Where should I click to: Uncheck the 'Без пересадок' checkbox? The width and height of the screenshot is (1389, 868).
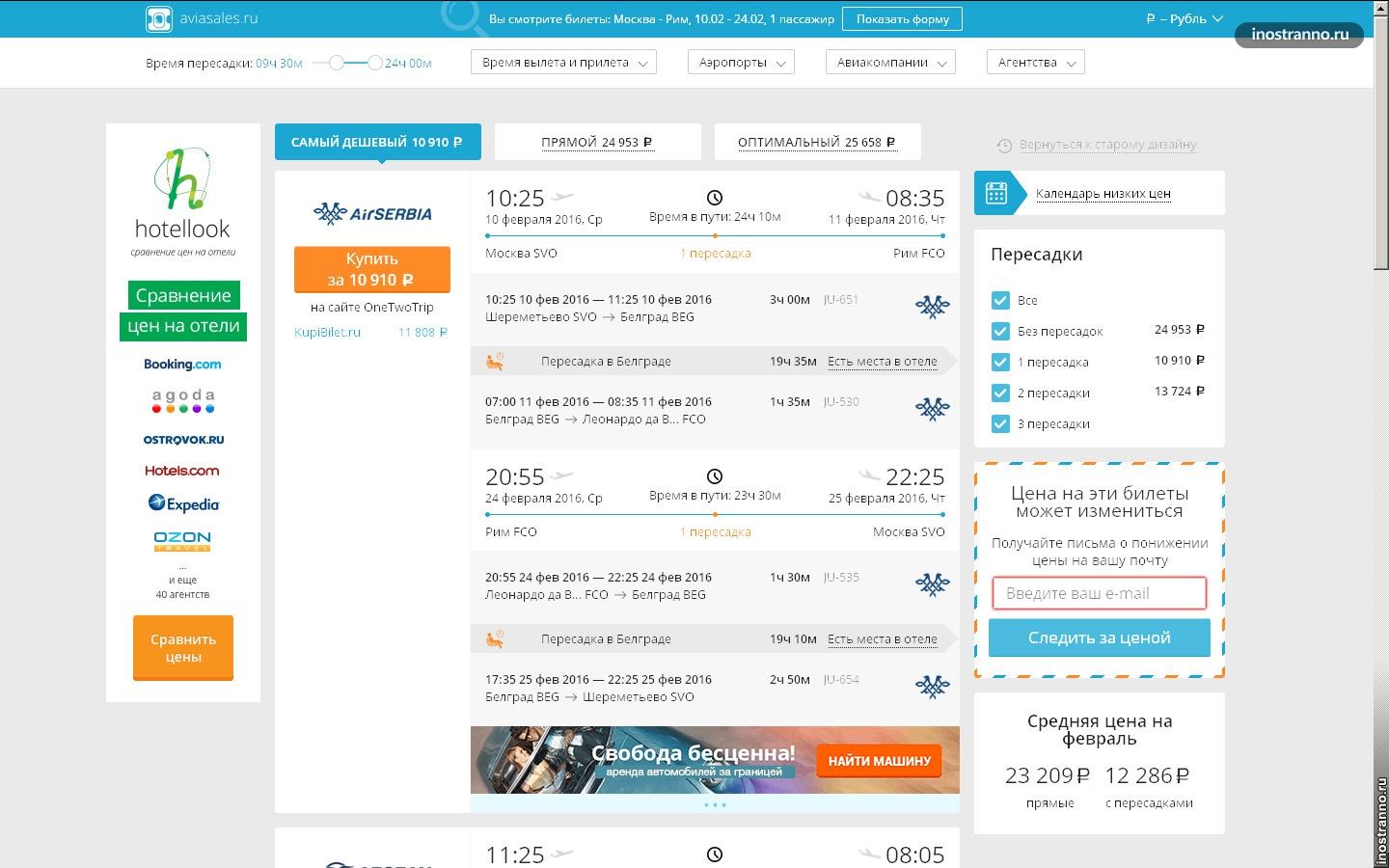coord(1000,331)
